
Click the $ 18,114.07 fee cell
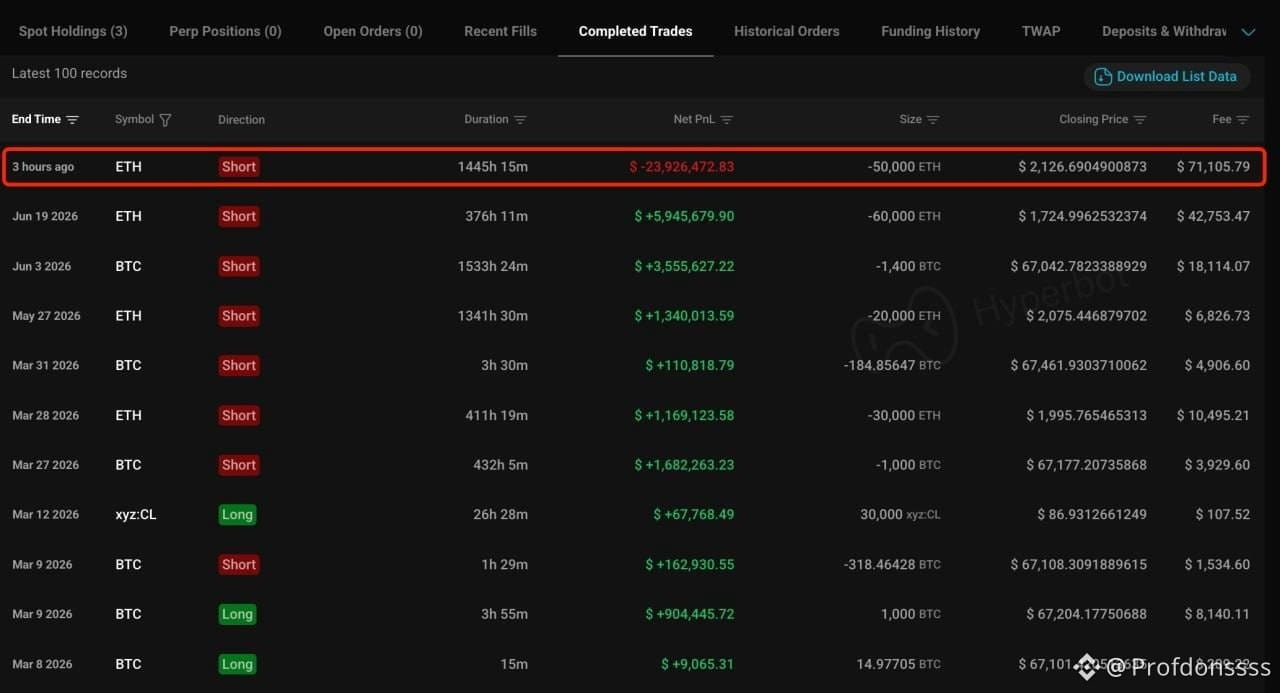[x=1213, y=266]
